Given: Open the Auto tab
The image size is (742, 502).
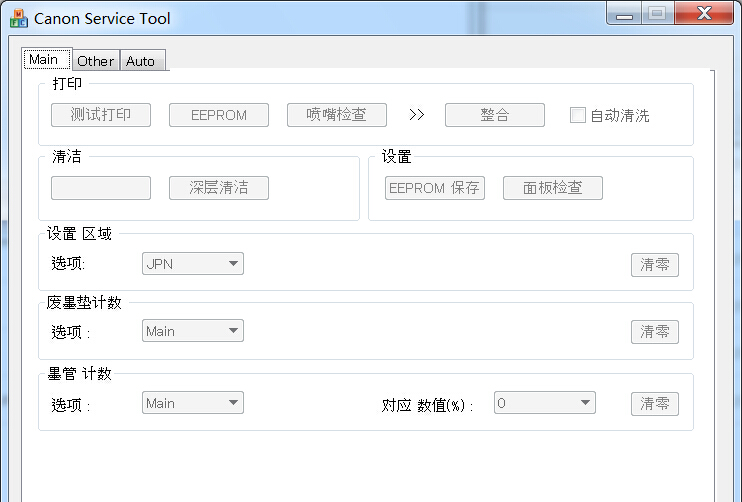Looking at the screenshot, I should [x=142, y=61].
